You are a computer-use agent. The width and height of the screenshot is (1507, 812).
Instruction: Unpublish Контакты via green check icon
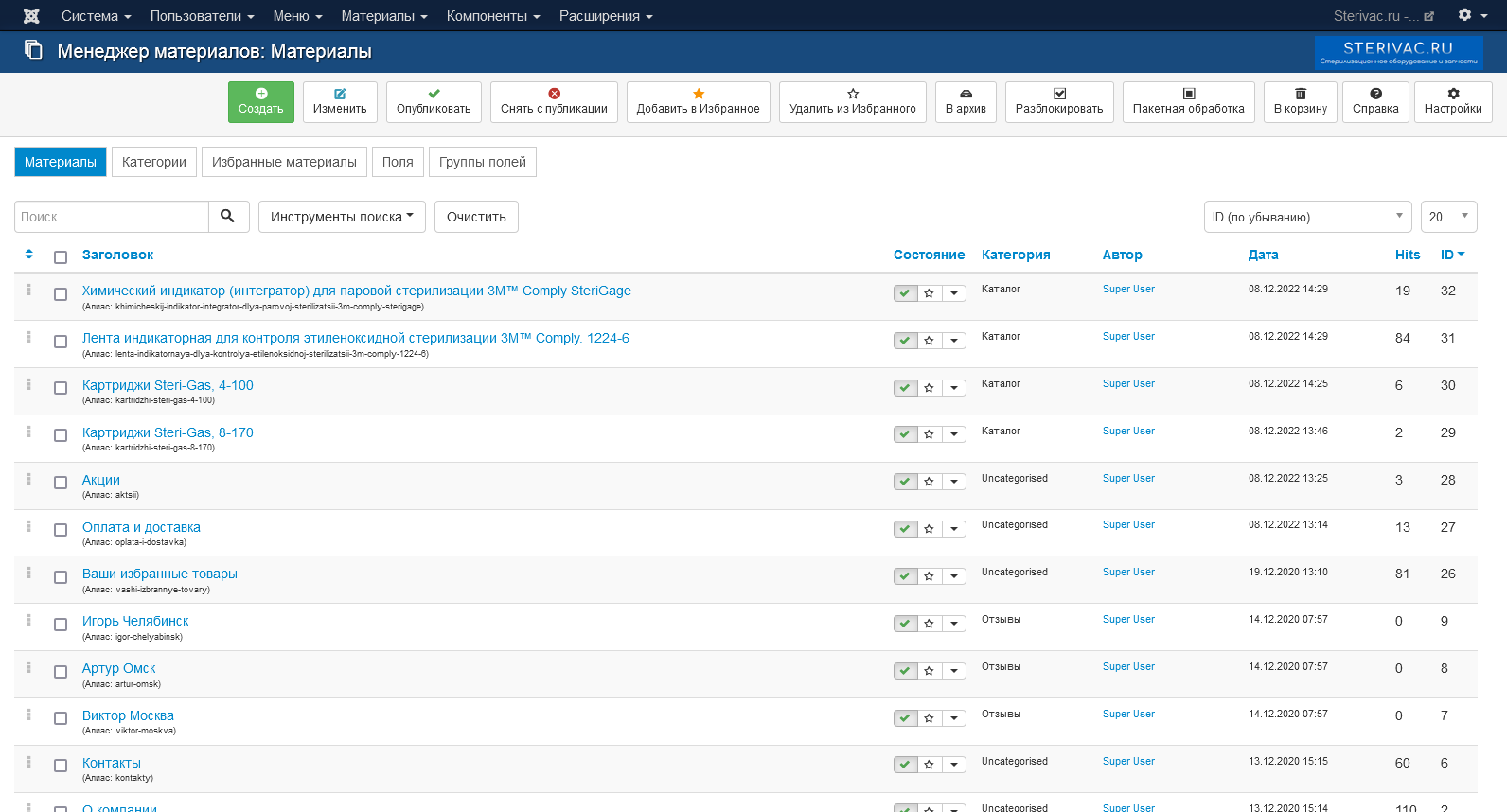click(905, 765)
